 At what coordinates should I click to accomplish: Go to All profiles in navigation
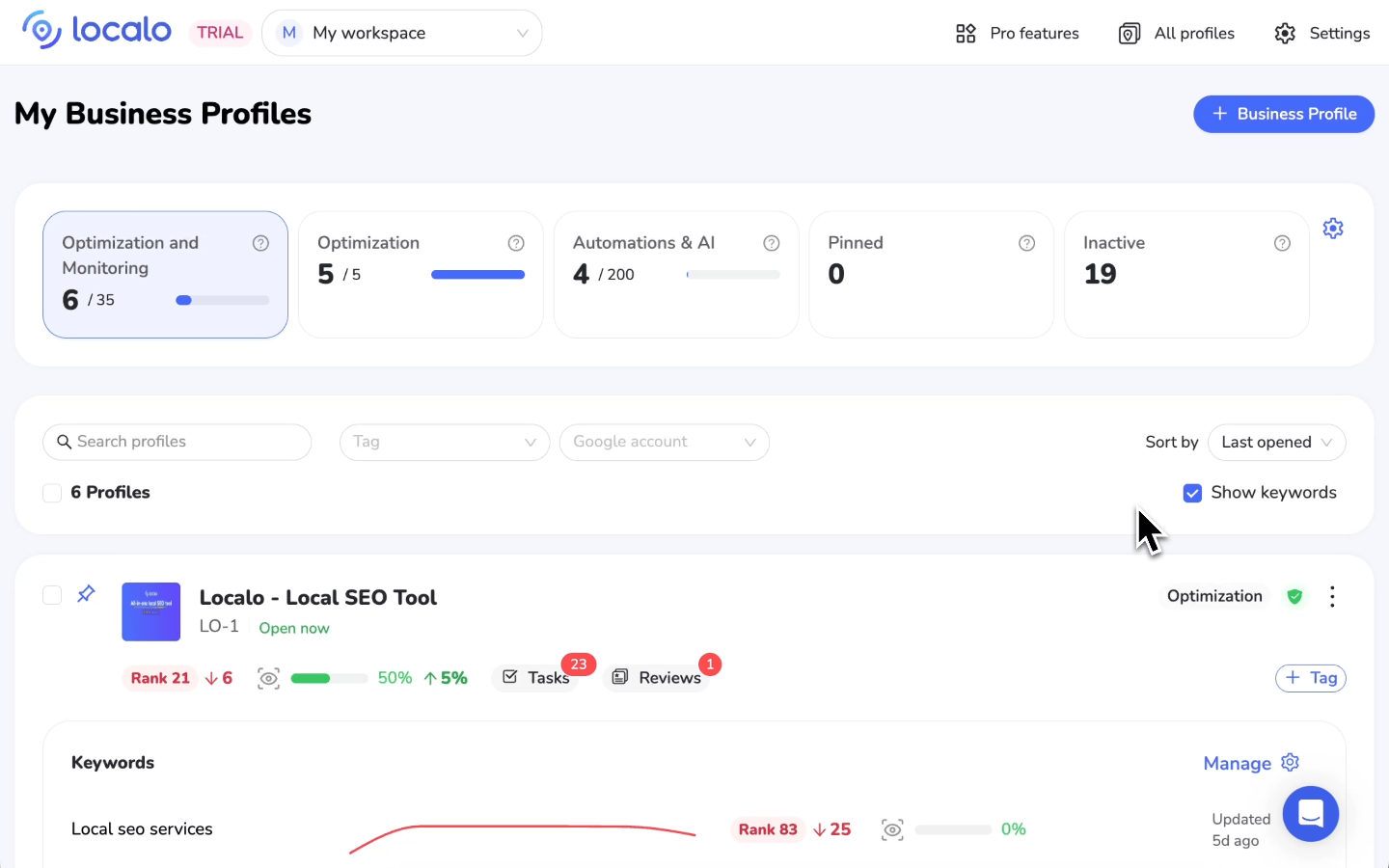point(1176,34)
